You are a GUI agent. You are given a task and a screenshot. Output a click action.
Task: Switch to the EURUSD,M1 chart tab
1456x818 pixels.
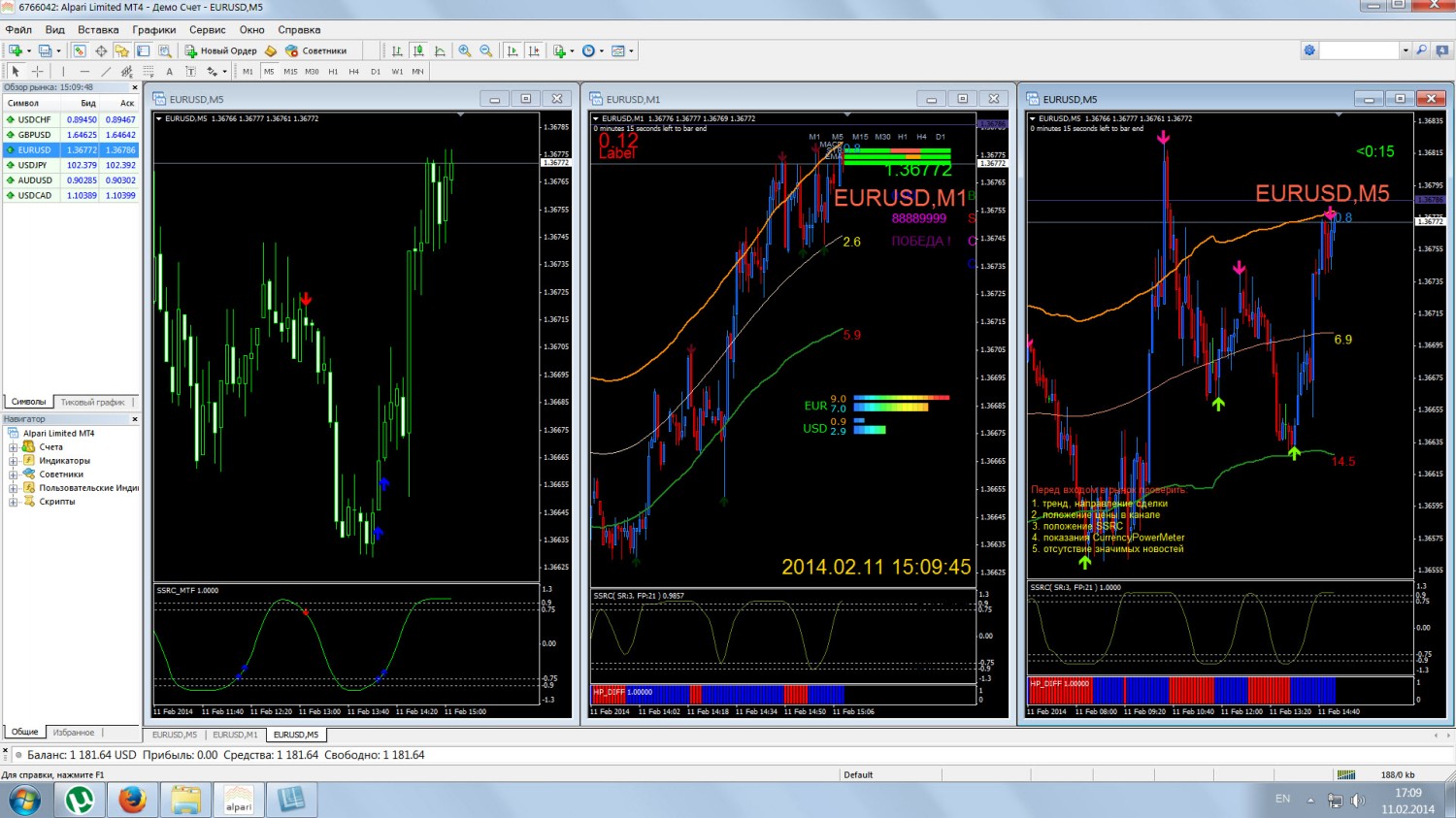pyautogui.click(x=235, y=735)
